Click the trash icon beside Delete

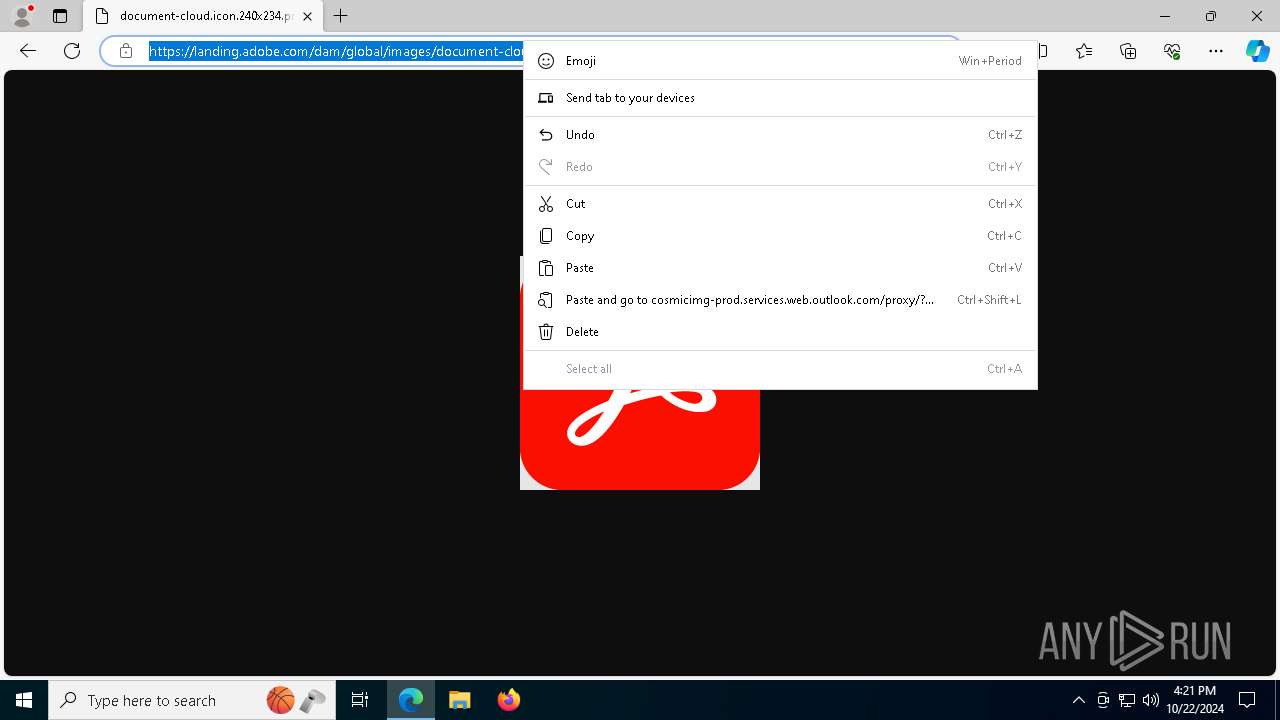tap(546, 332)
